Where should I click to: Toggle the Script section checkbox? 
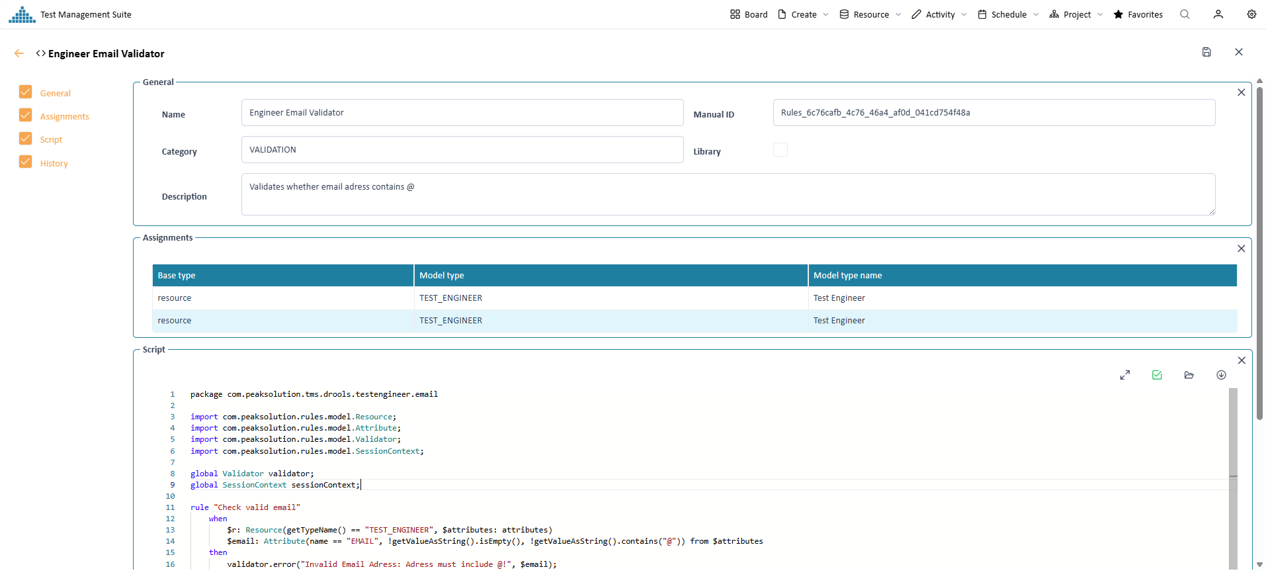25,138
